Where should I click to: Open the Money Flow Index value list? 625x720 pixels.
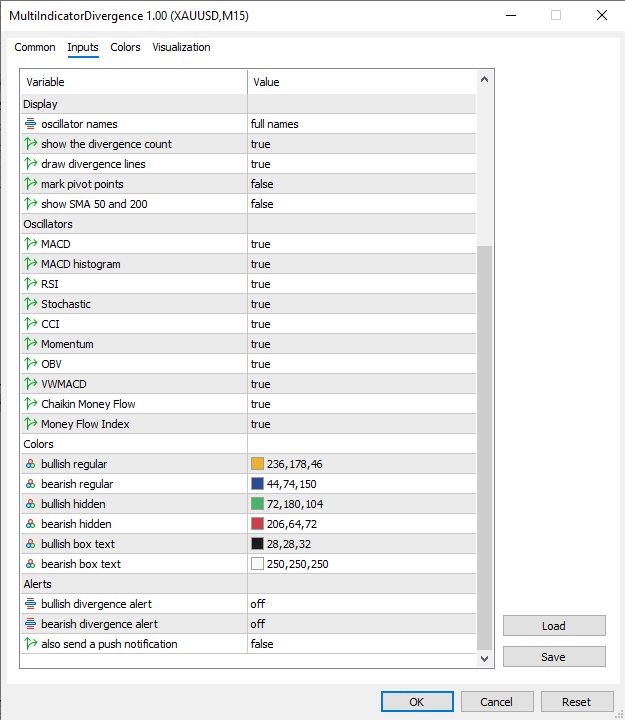[x=362, y=424]
